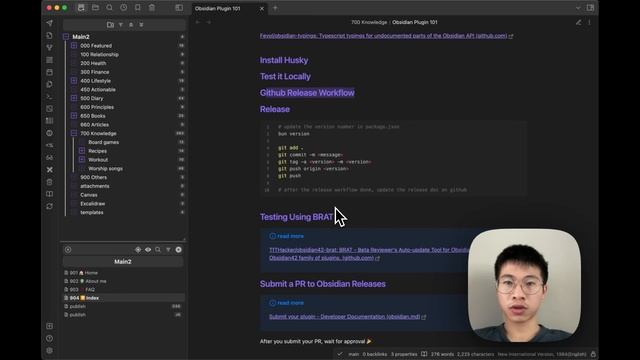Screen dimensions: 640x360
Task: Click the pencil edit-mode icon in the note header
Action: click(578, 22)
